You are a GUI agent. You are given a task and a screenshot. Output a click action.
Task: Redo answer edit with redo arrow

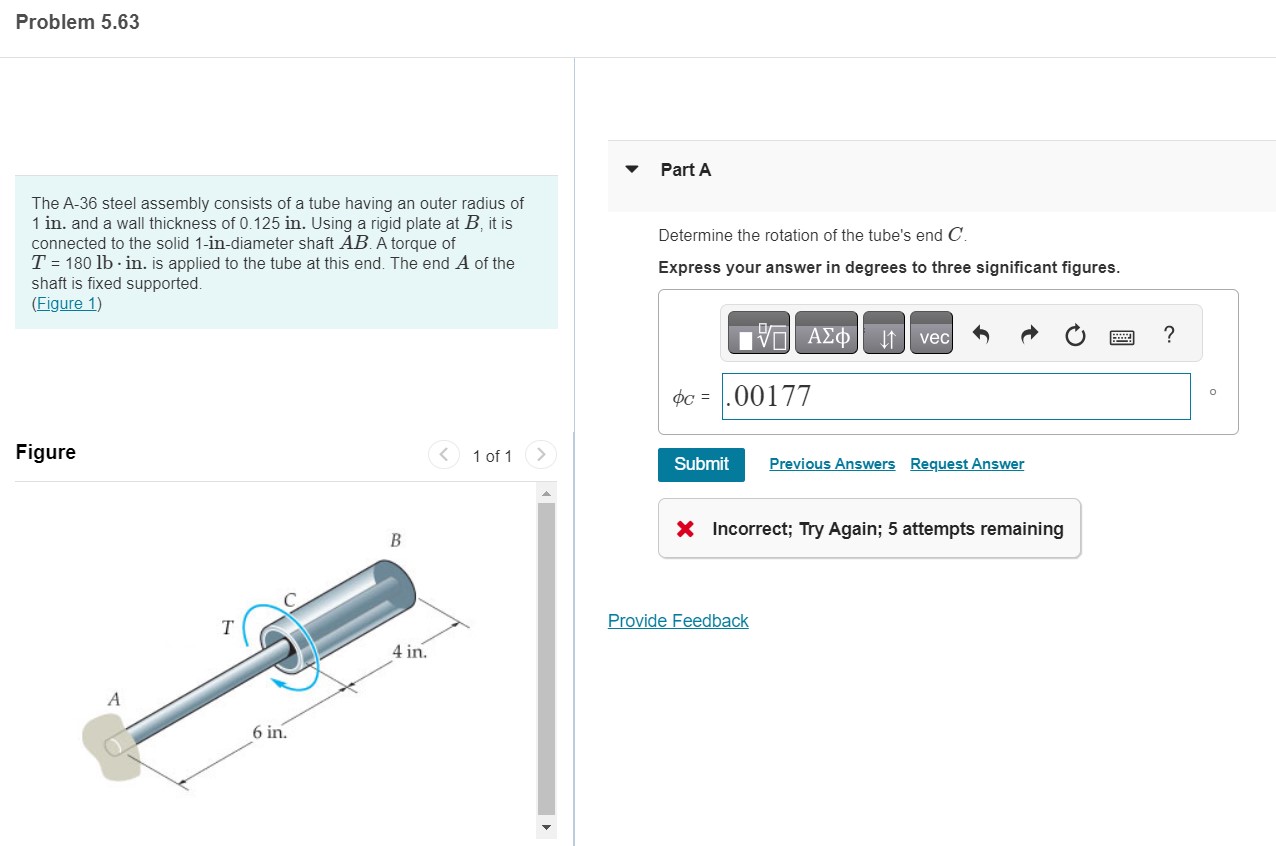click(x=1028, y=336)
